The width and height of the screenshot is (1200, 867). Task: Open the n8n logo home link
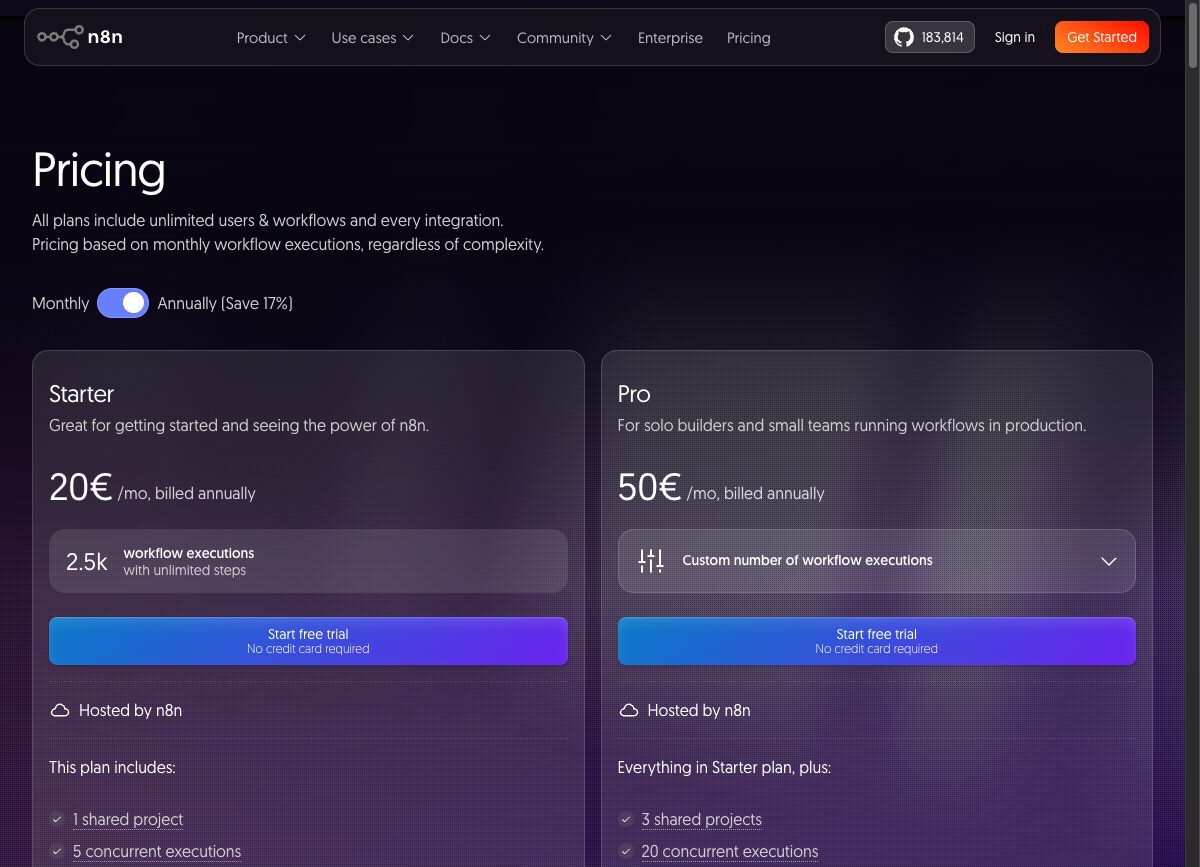pos(80,37)
